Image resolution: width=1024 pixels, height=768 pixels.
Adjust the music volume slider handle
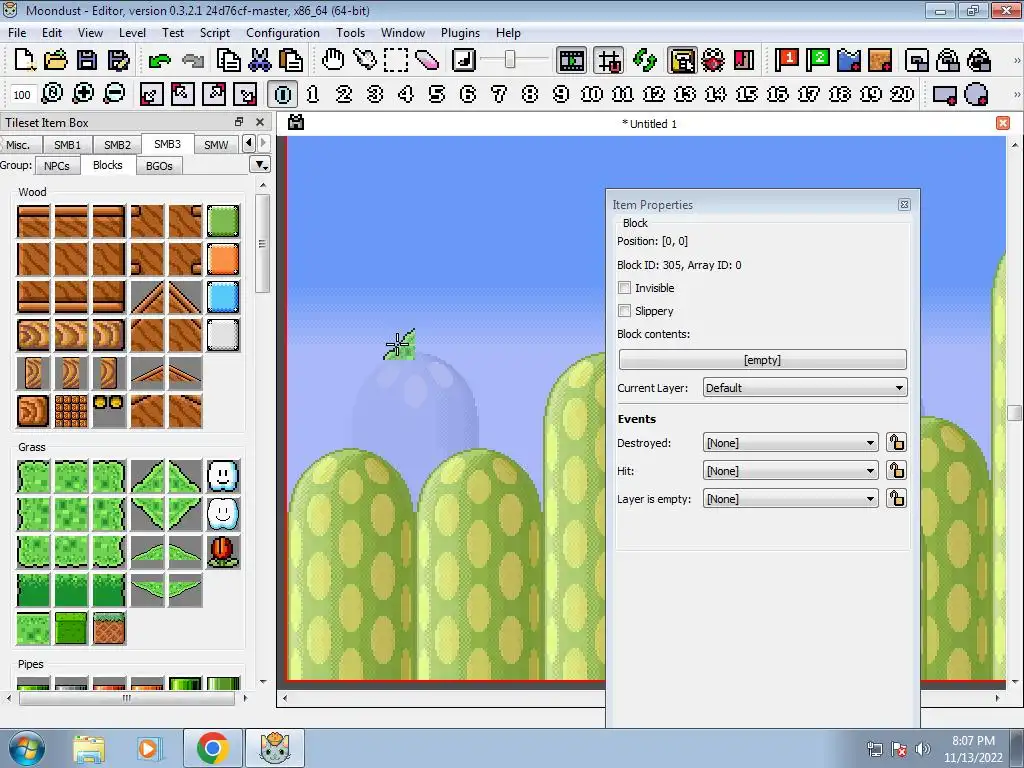(510, 60)
